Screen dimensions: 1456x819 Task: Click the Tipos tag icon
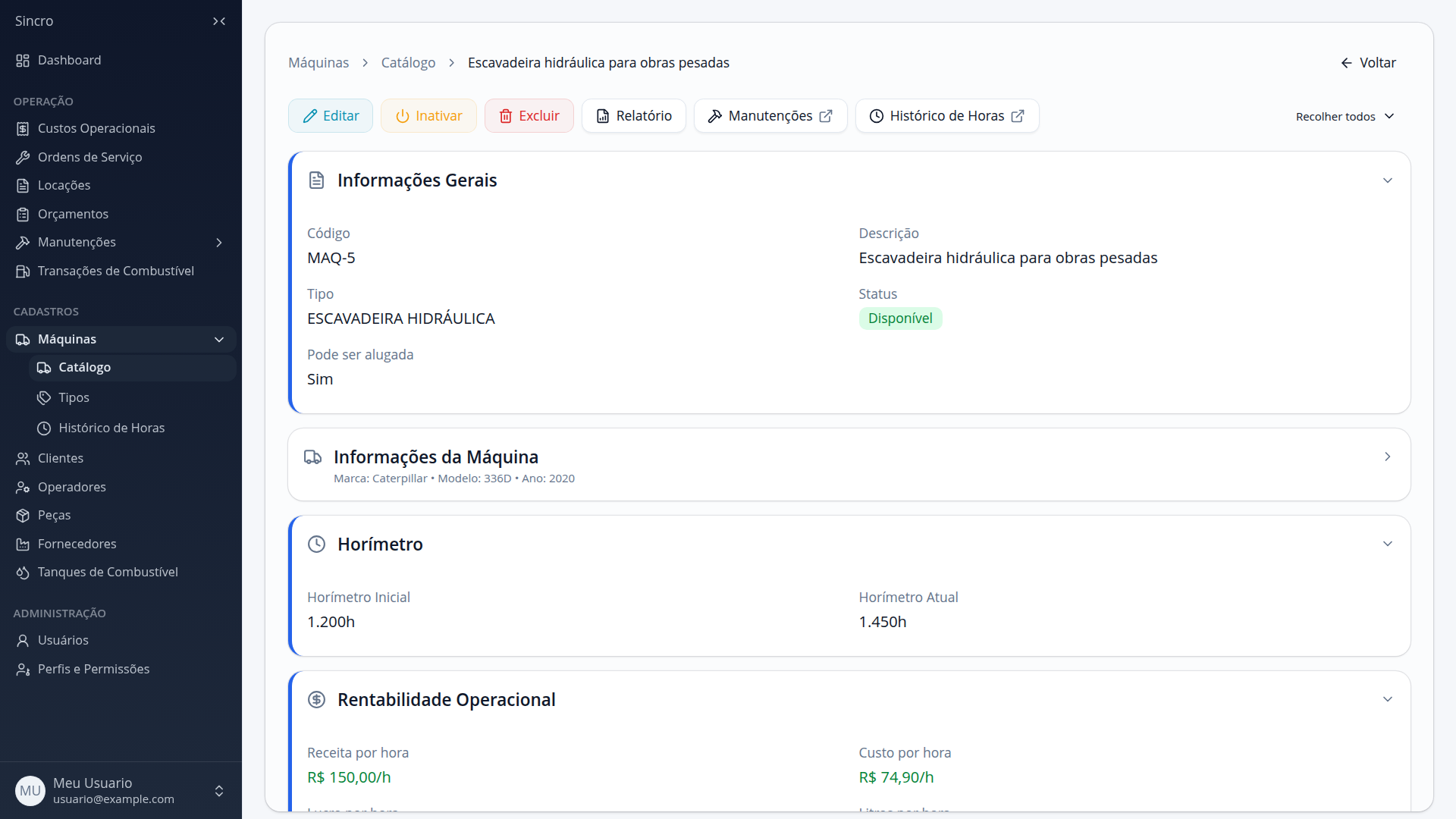click(44, 398)
